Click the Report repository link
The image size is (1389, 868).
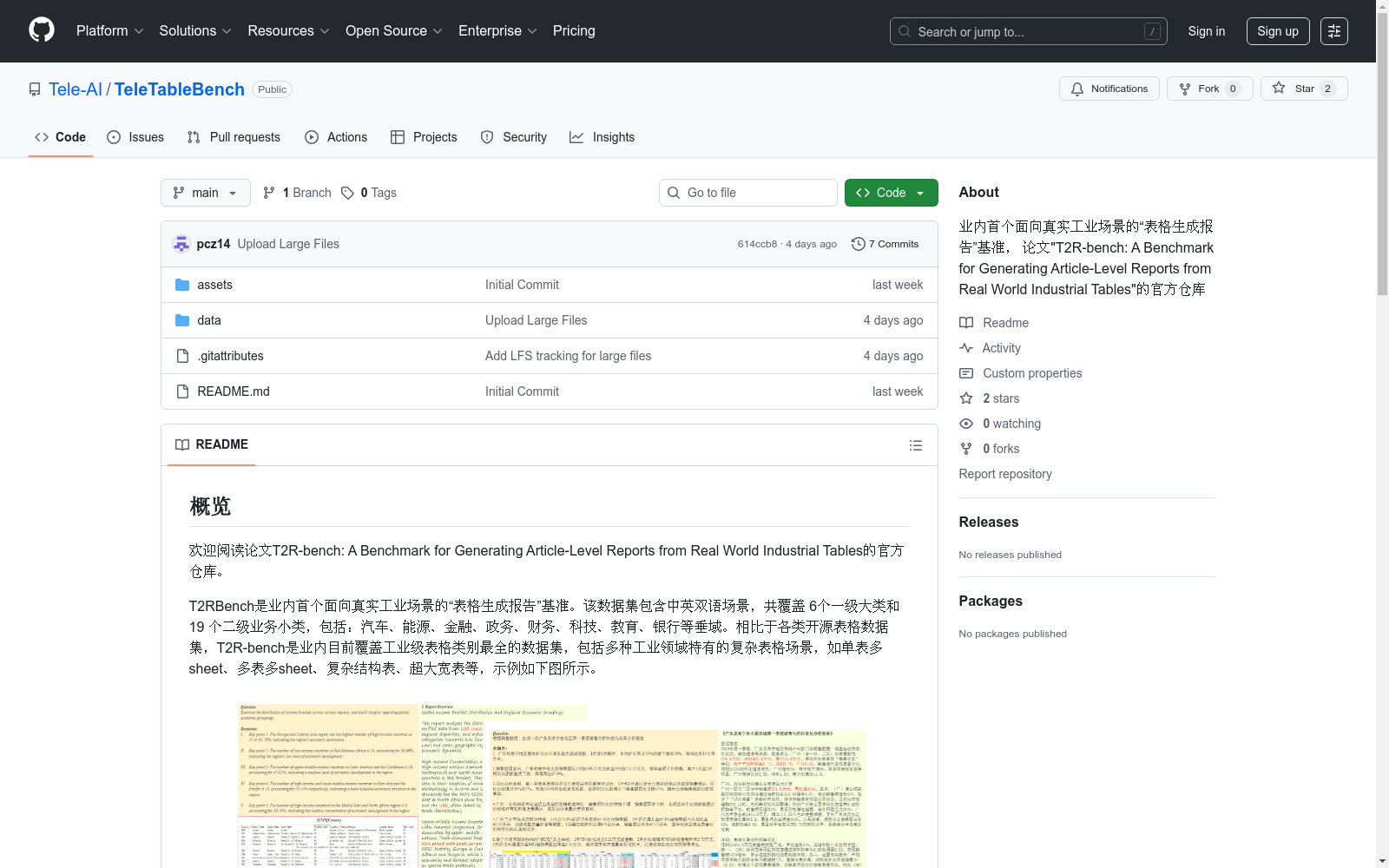(x=1005, y=474)
